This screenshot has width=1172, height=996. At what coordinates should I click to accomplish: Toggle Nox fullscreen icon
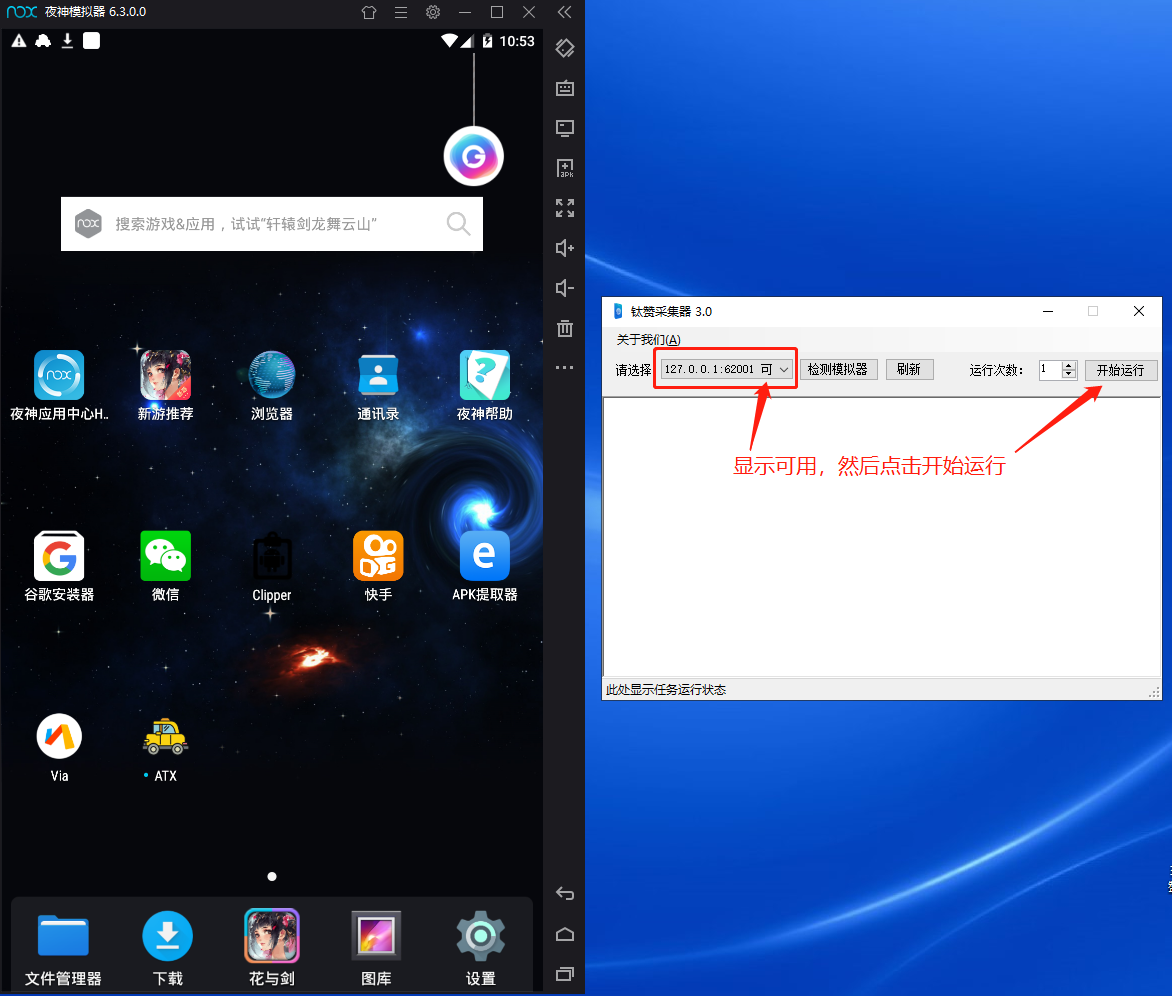[565, 208]
